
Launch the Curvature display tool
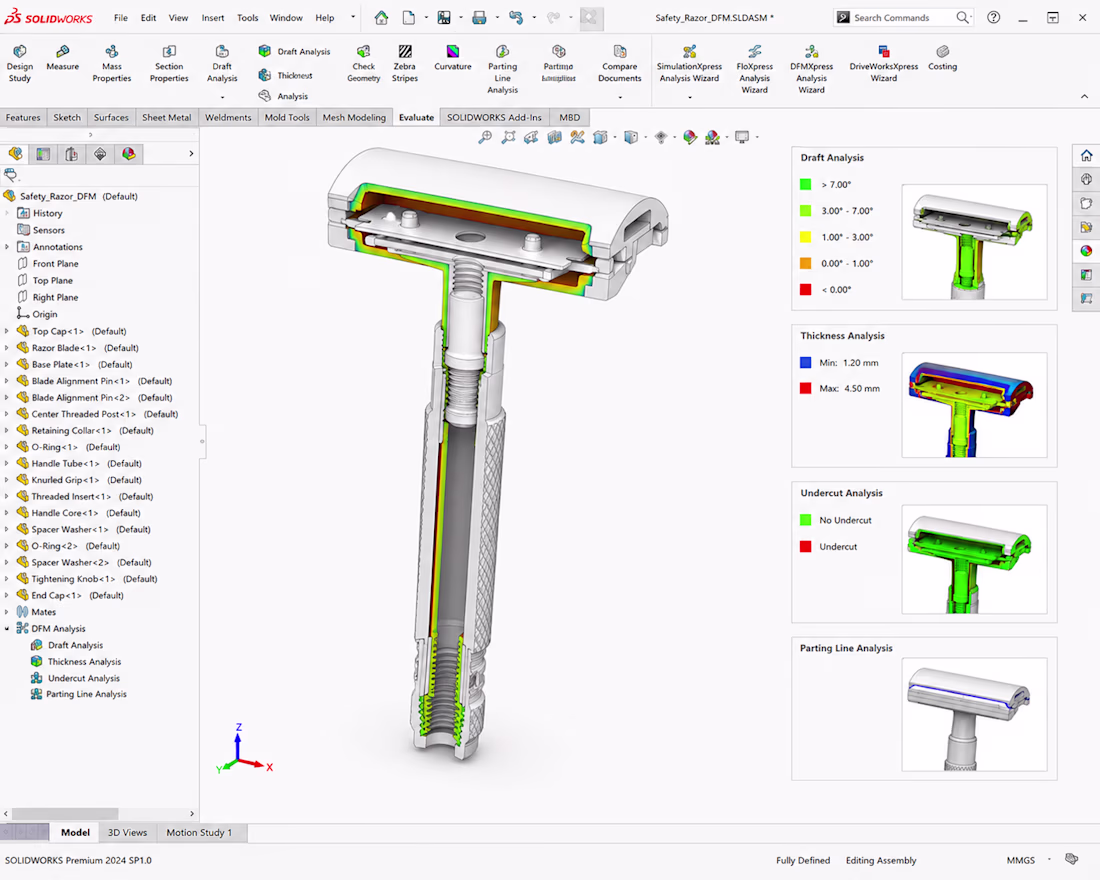tap(452, 58)
